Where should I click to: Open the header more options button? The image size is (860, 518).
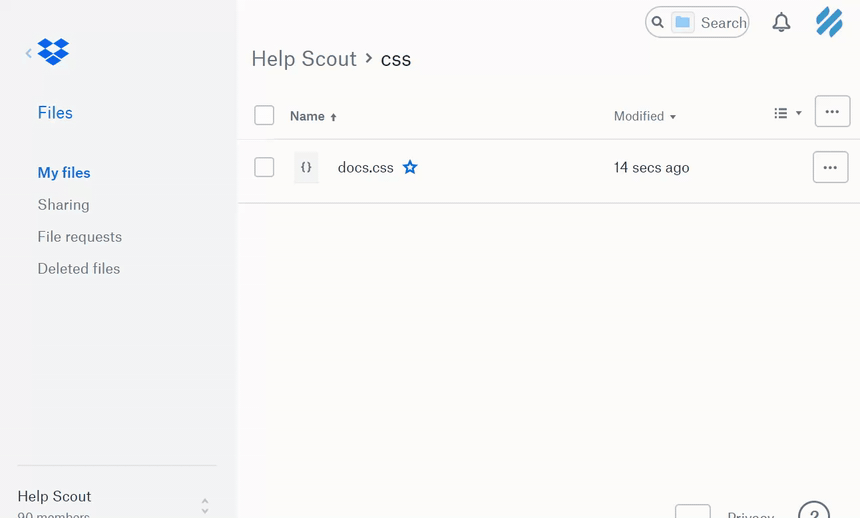832,112
